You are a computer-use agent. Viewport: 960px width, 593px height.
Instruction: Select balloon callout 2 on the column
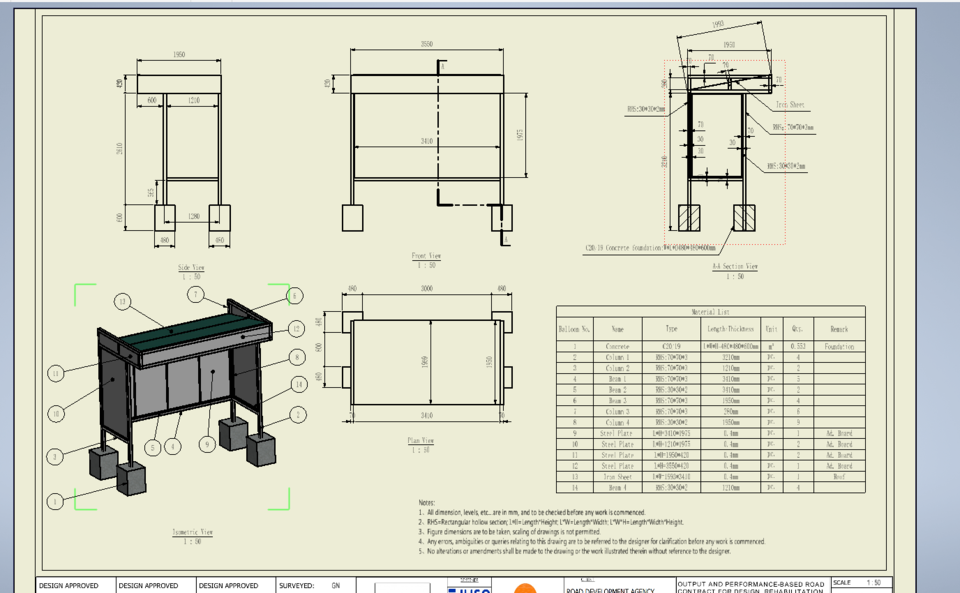tap(298, 413)
